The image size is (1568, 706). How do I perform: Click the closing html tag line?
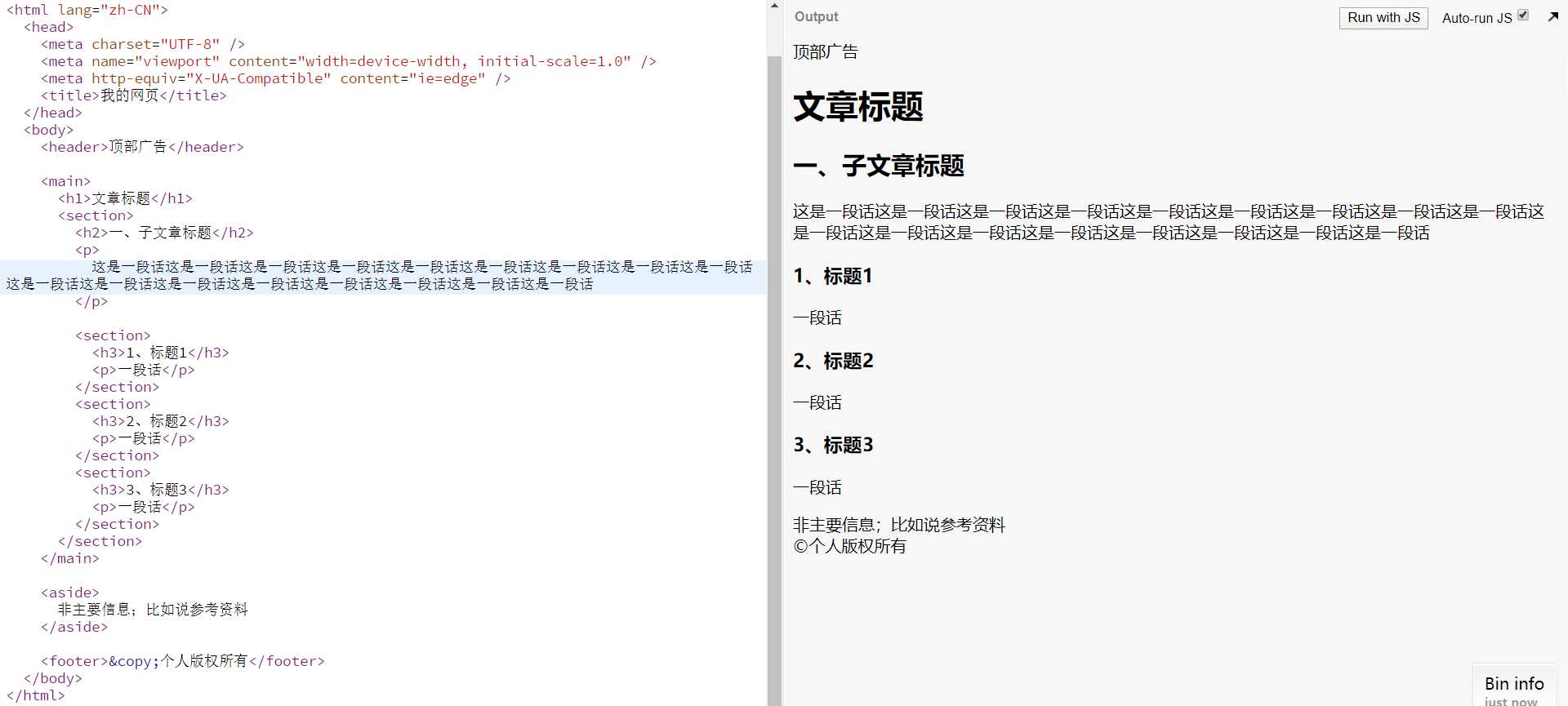(x=35, y=695)
